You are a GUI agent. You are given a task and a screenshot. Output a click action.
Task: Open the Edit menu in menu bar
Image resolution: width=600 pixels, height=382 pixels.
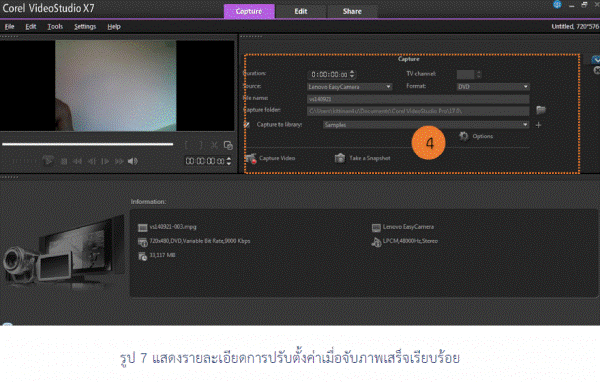(x=31, y=26)
